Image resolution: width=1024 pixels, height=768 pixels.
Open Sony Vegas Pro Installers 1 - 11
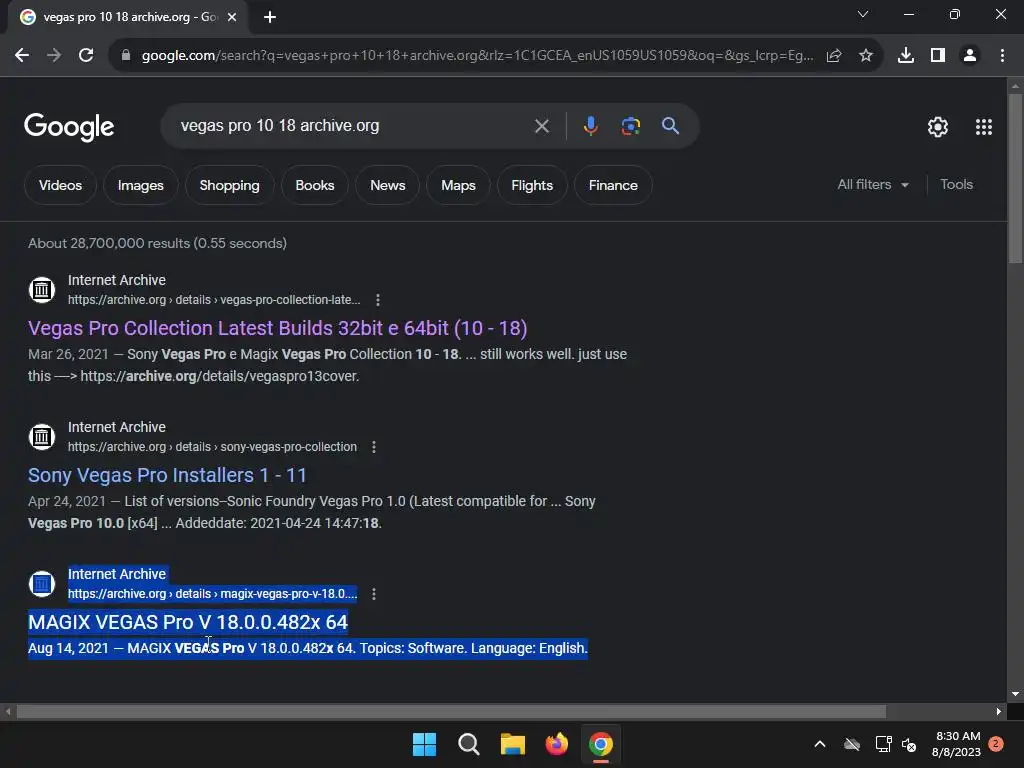[167, 475]
